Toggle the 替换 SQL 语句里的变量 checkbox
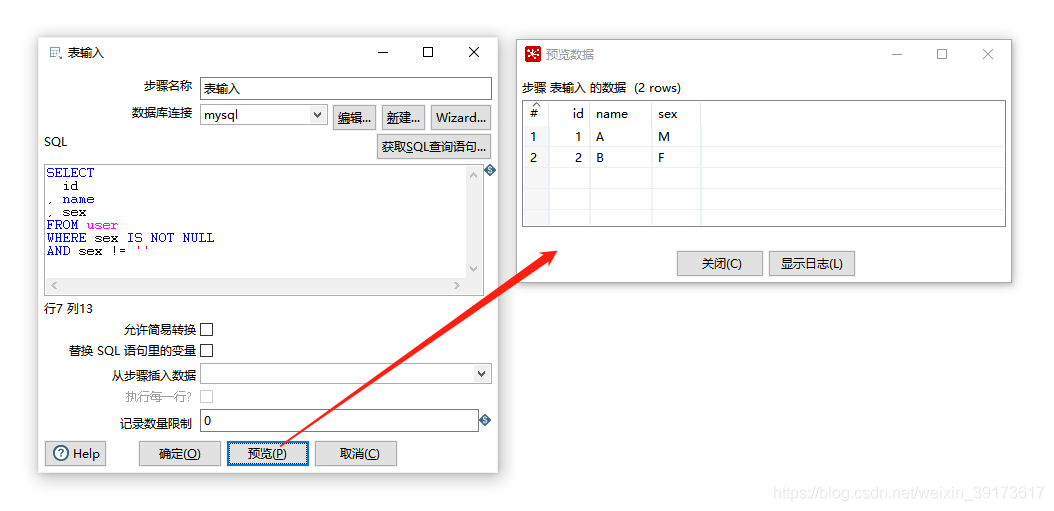1054x511 pixels. (x=207, y=350)
